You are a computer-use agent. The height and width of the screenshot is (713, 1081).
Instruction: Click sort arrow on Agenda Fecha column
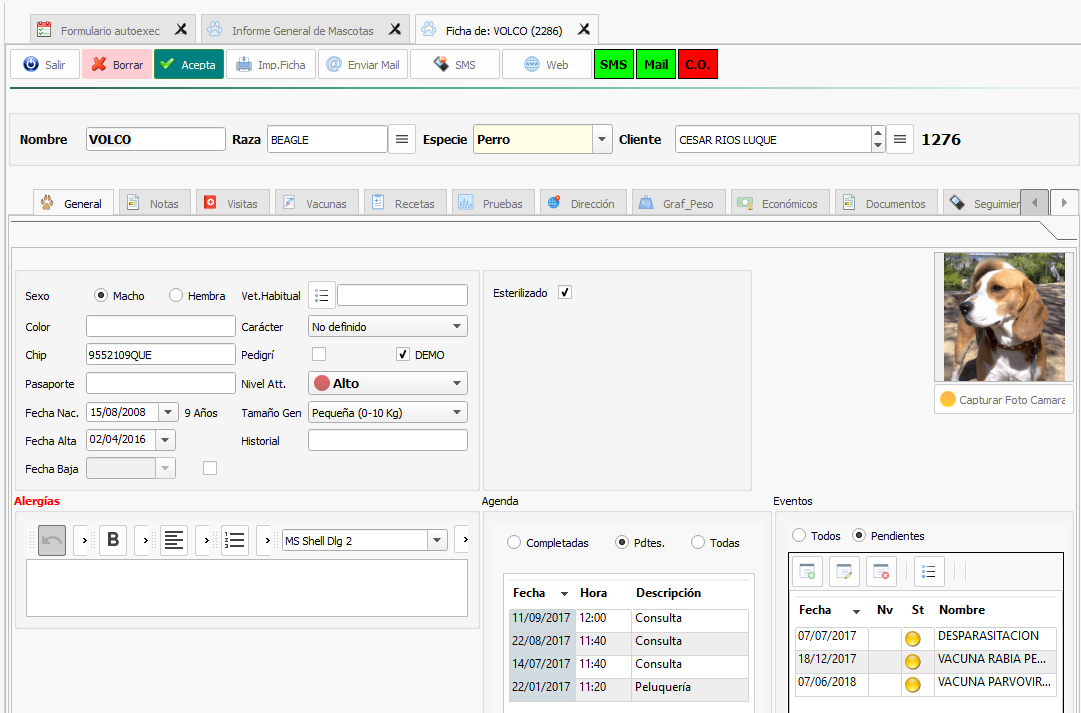coord(565,594)
